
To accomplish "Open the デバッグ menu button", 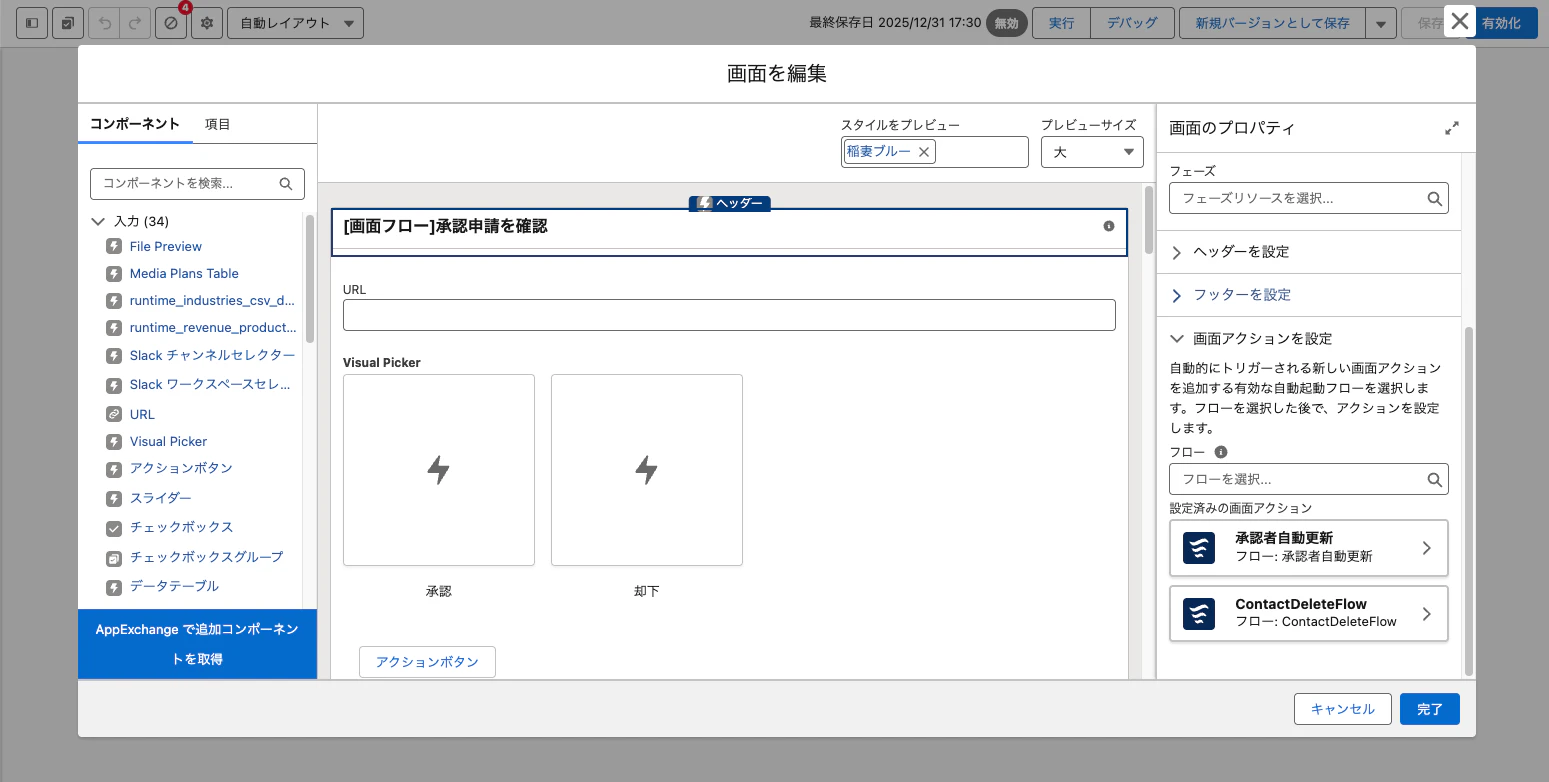I will pyautogui.click(x=1131, y=22).
